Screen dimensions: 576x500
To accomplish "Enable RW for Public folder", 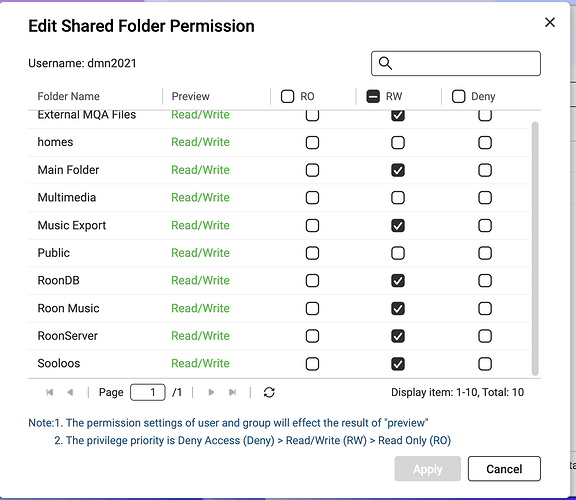I will tap(398, 253).
